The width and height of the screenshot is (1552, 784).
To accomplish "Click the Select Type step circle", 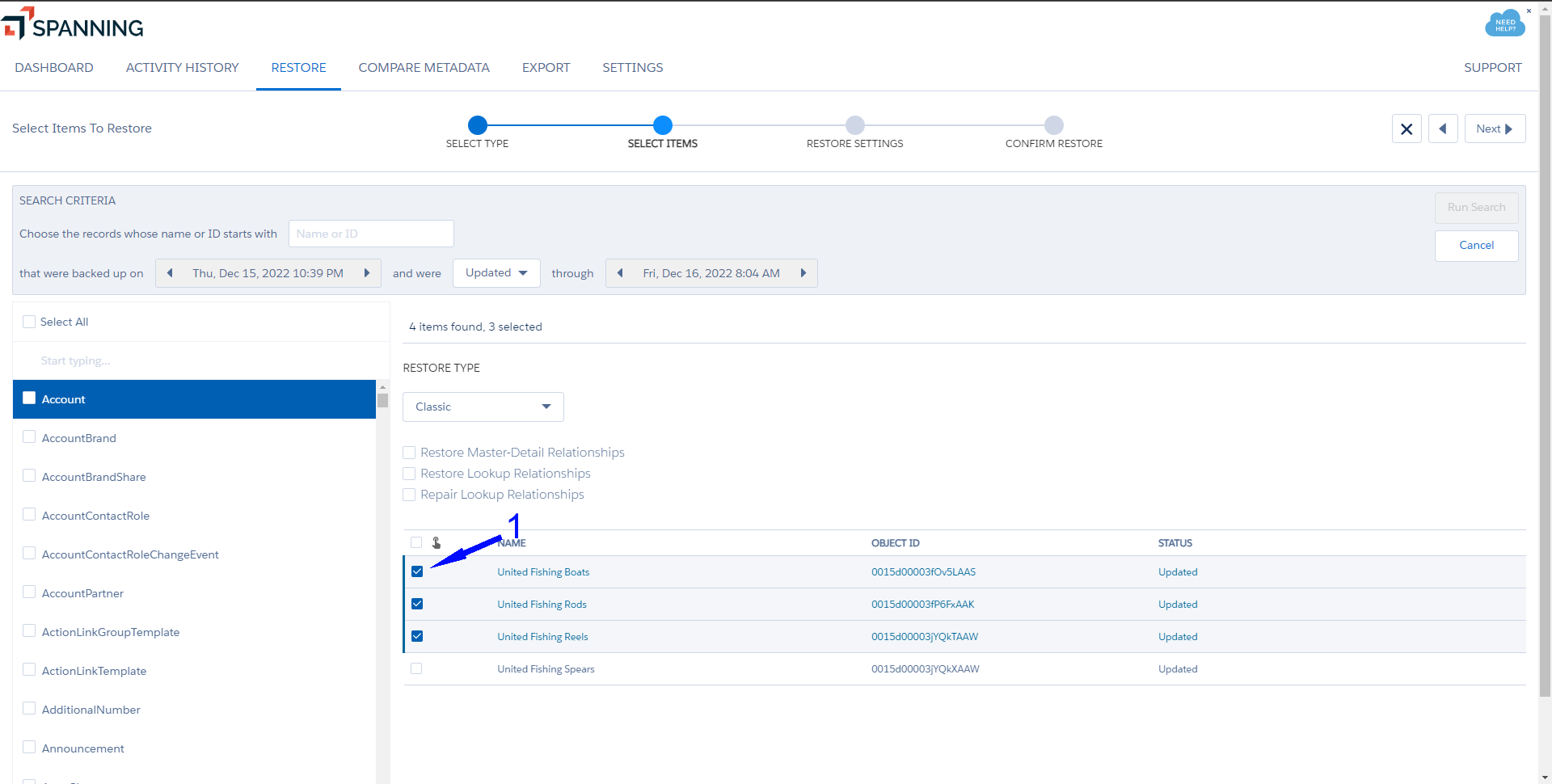I will coord(478,125).
